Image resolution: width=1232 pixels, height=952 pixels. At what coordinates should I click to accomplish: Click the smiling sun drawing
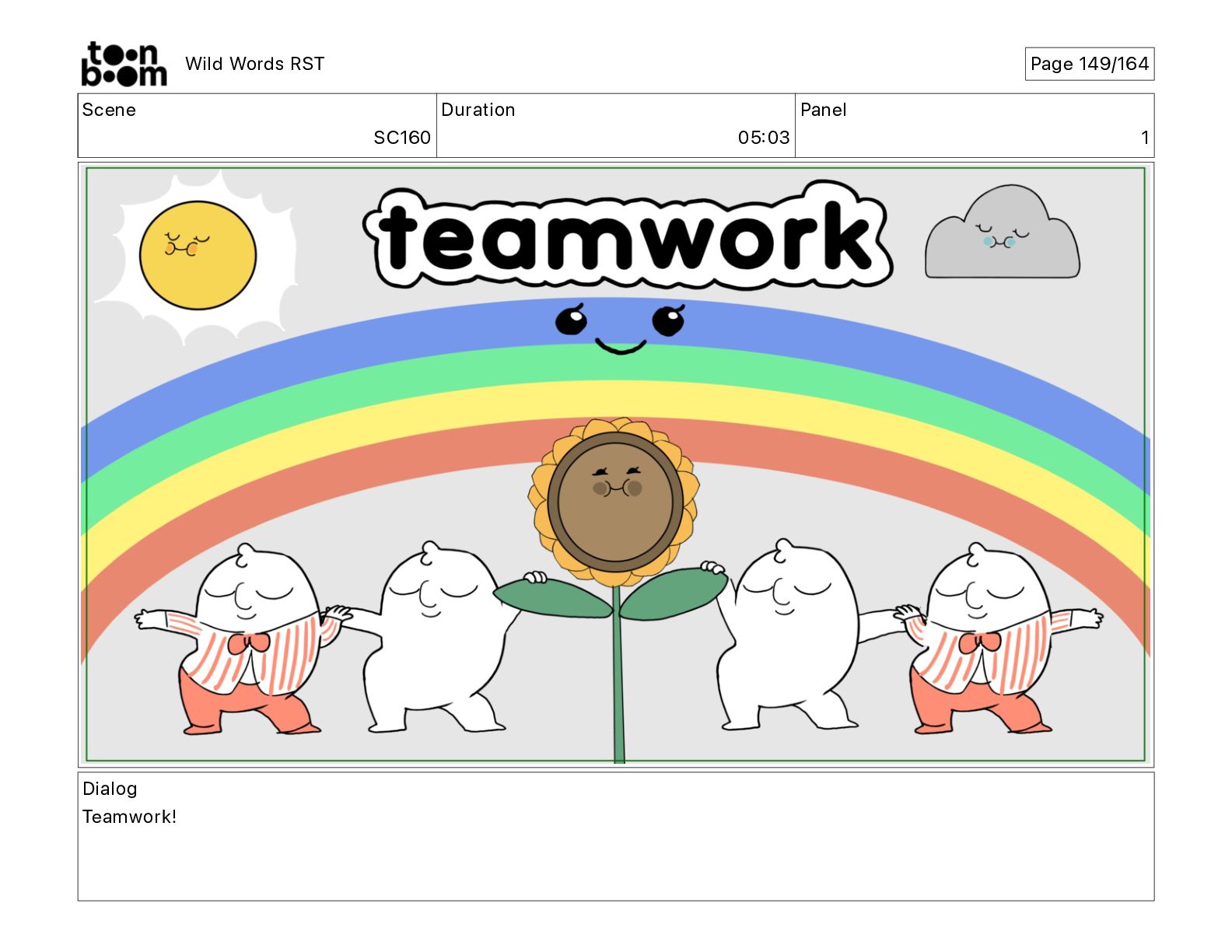coord(198,255)
